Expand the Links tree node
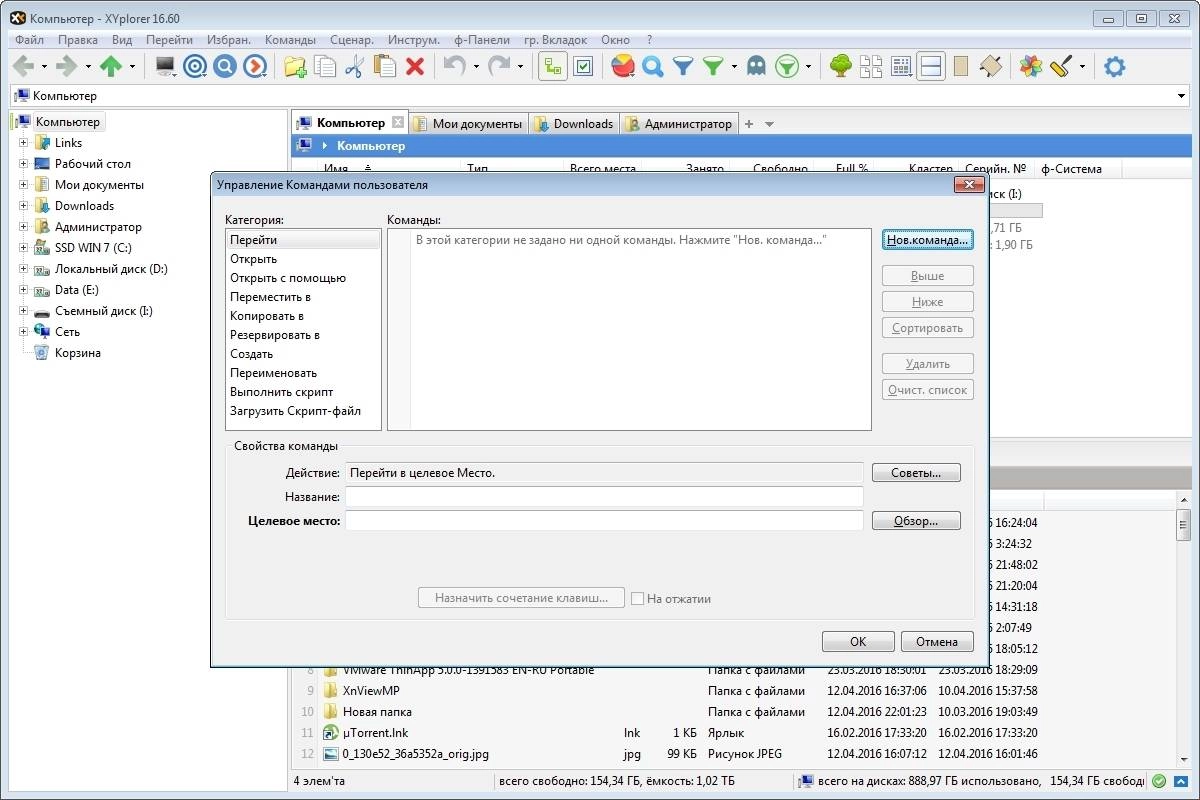The height and width of the screenshot is (800, 1200). tap(24, 143)
